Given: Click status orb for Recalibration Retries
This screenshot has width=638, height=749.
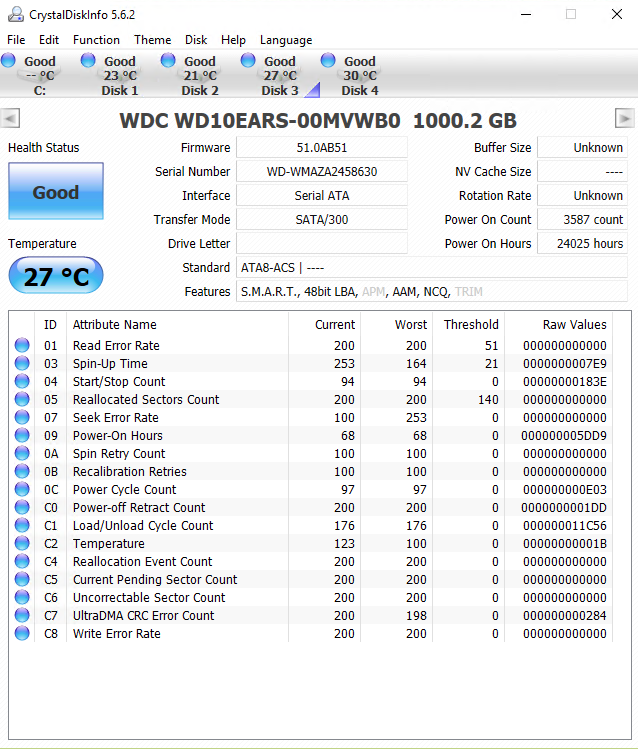Looking at the screenshot, I should tap(22, 471).
